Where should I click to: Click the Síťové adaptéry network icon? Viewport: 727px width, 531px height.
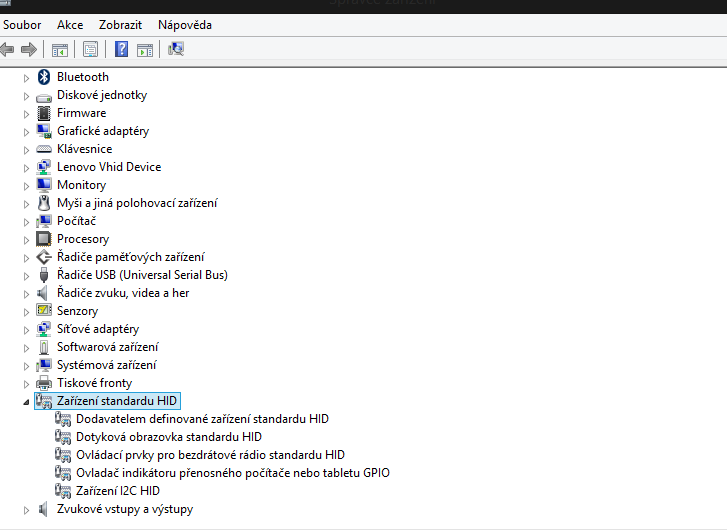click(44, 329)
